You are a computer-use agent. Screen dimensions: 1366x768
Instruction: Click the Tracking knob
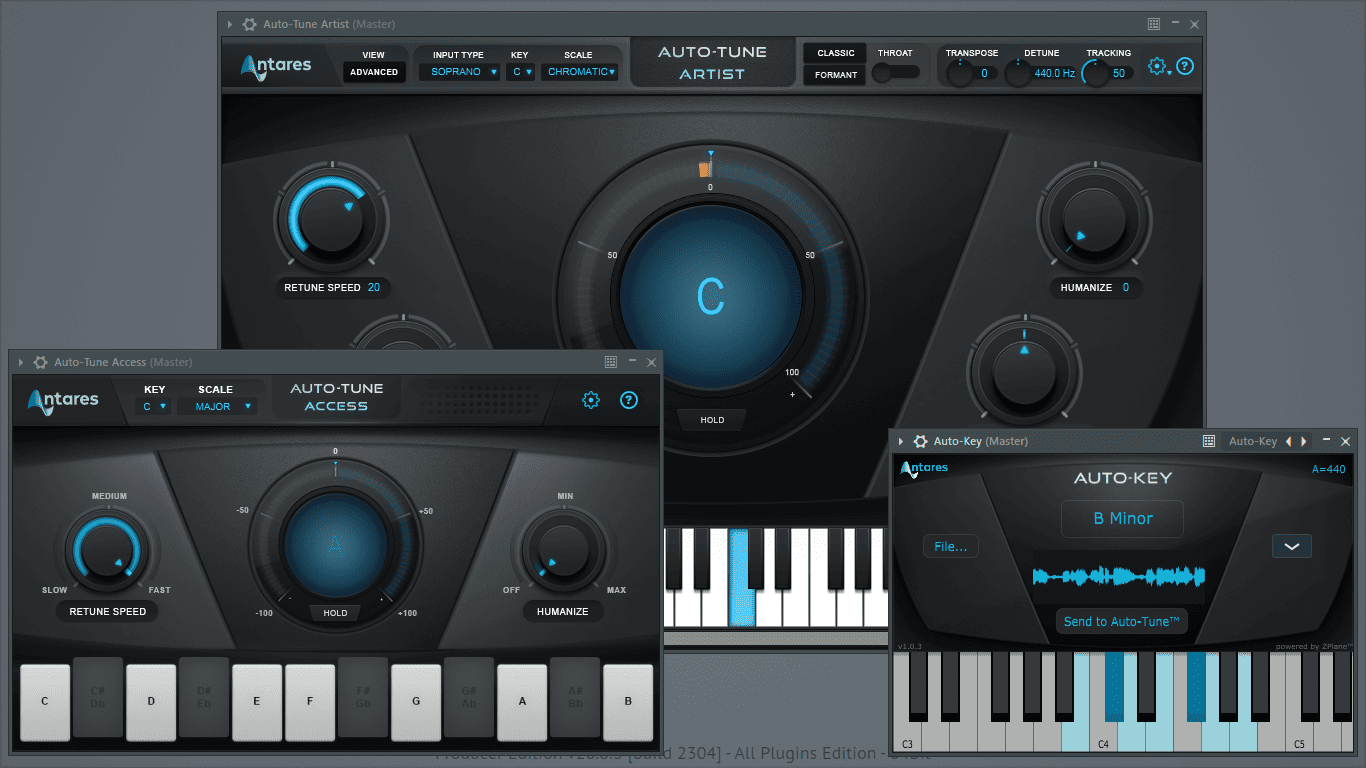1096,73
